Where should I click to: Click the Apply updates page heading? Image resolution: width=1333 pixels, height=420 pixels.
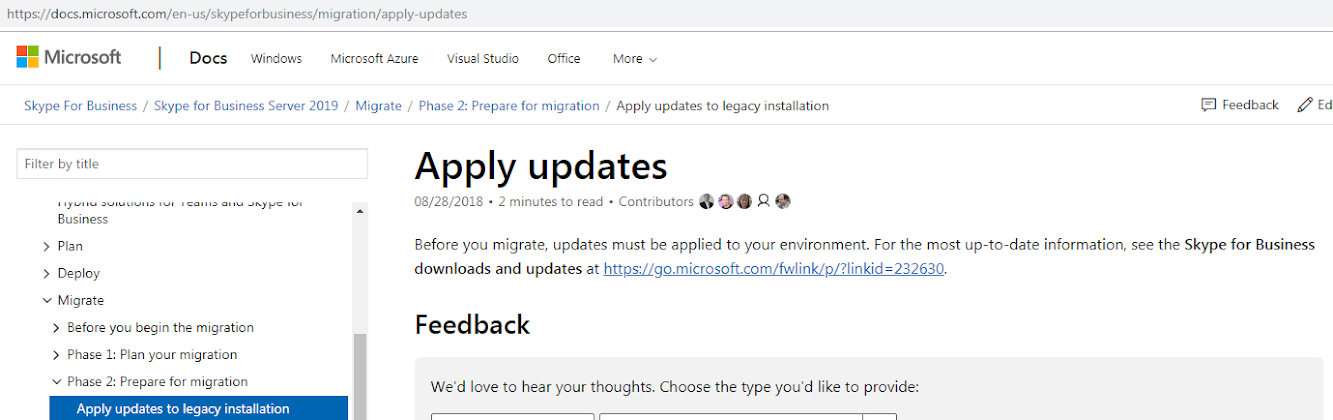pos(541,165)
